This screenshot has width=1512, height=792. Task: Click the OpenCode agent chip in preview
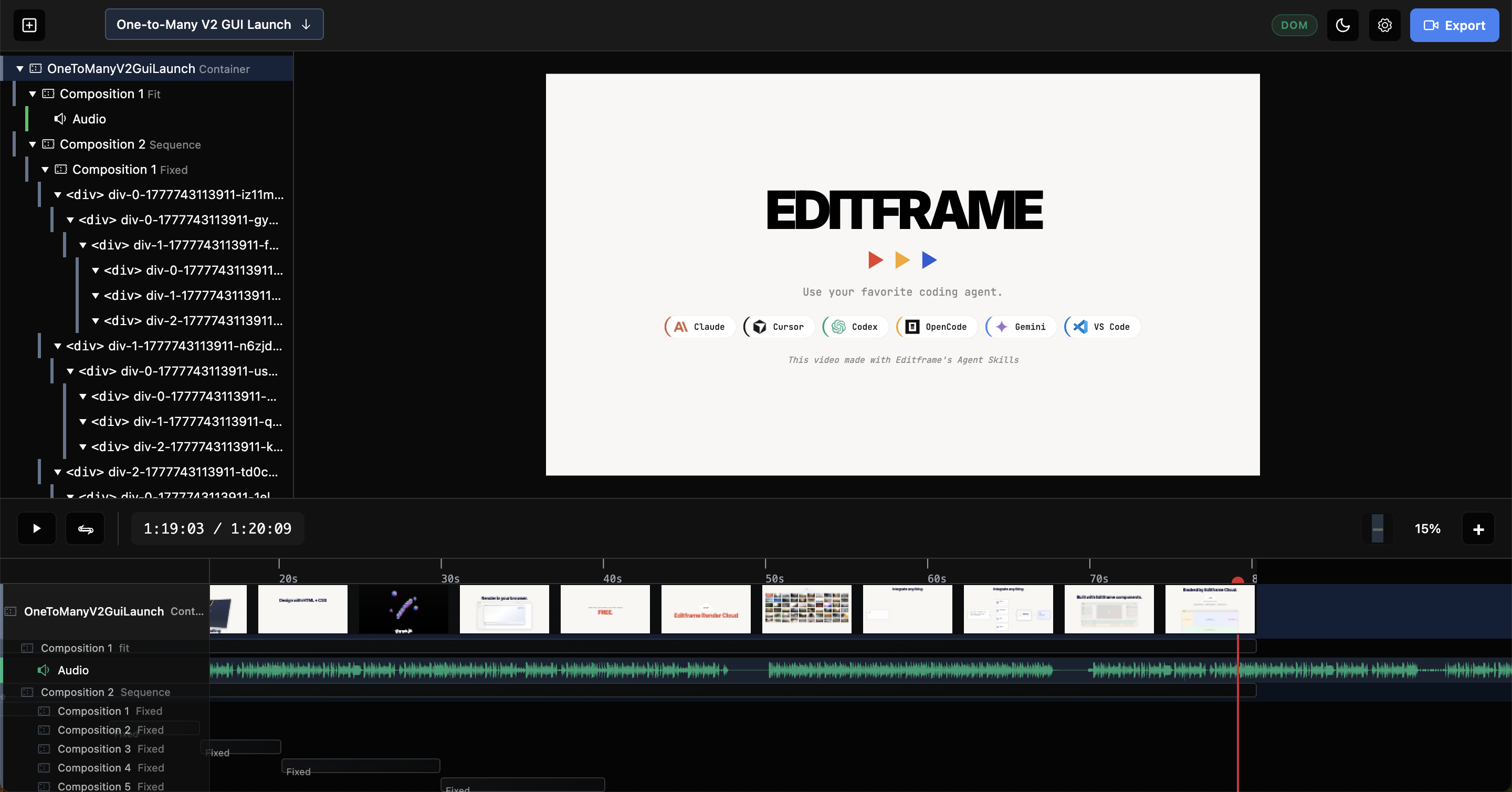[937, 327]
